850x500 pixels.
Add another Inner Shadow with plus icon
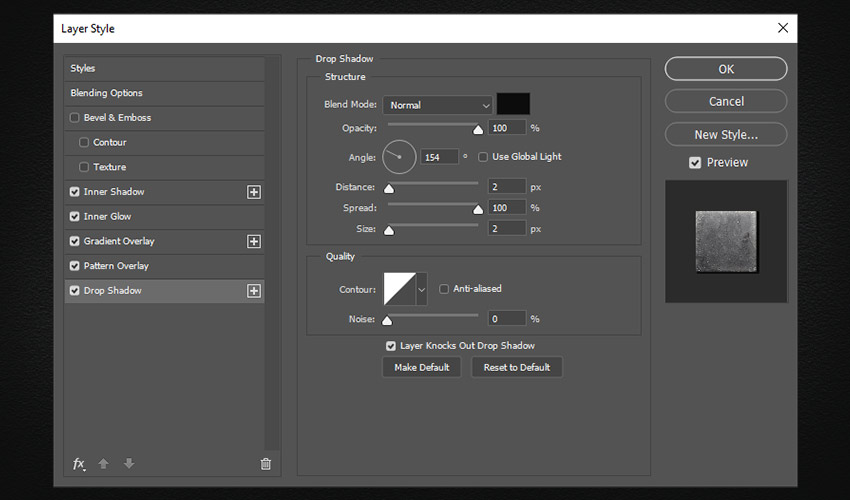pyautogui.click(x=254, y=192)
